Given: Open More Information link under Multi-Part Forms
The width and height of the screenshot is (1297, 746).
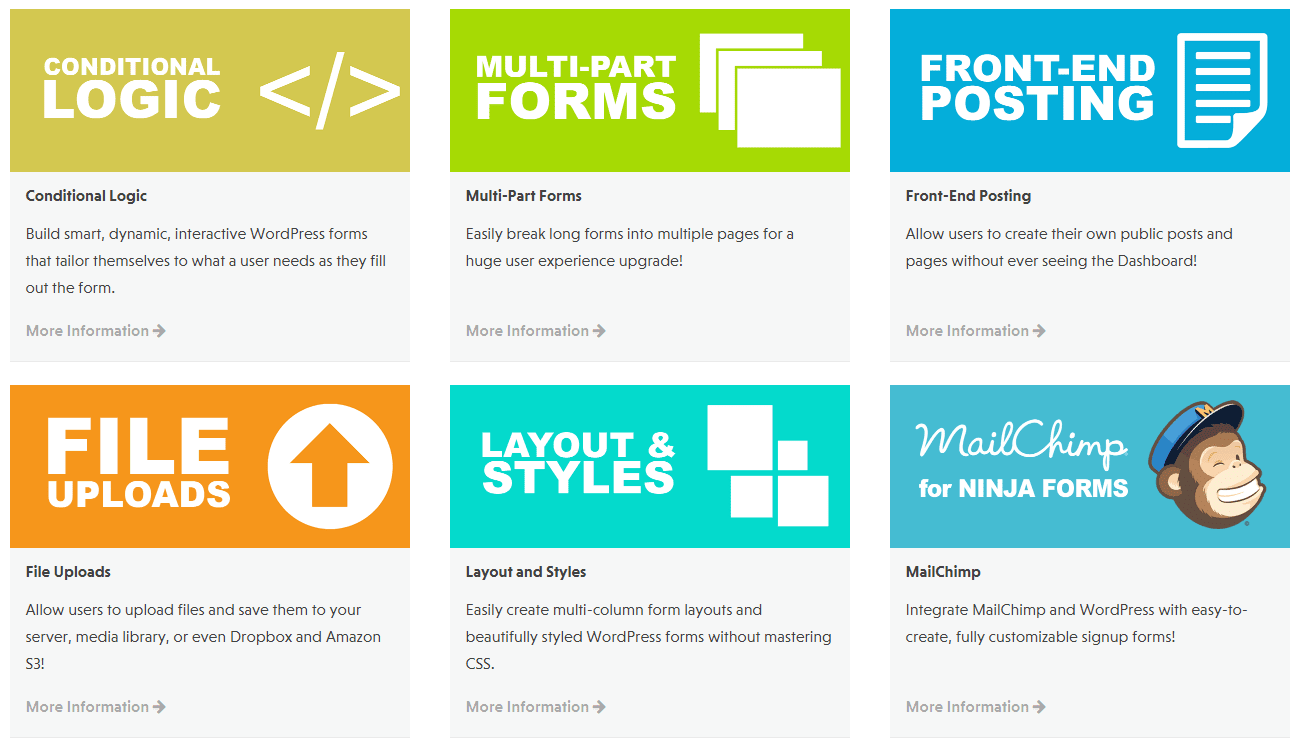Looking at the screenshot, I should click(536, 331).
